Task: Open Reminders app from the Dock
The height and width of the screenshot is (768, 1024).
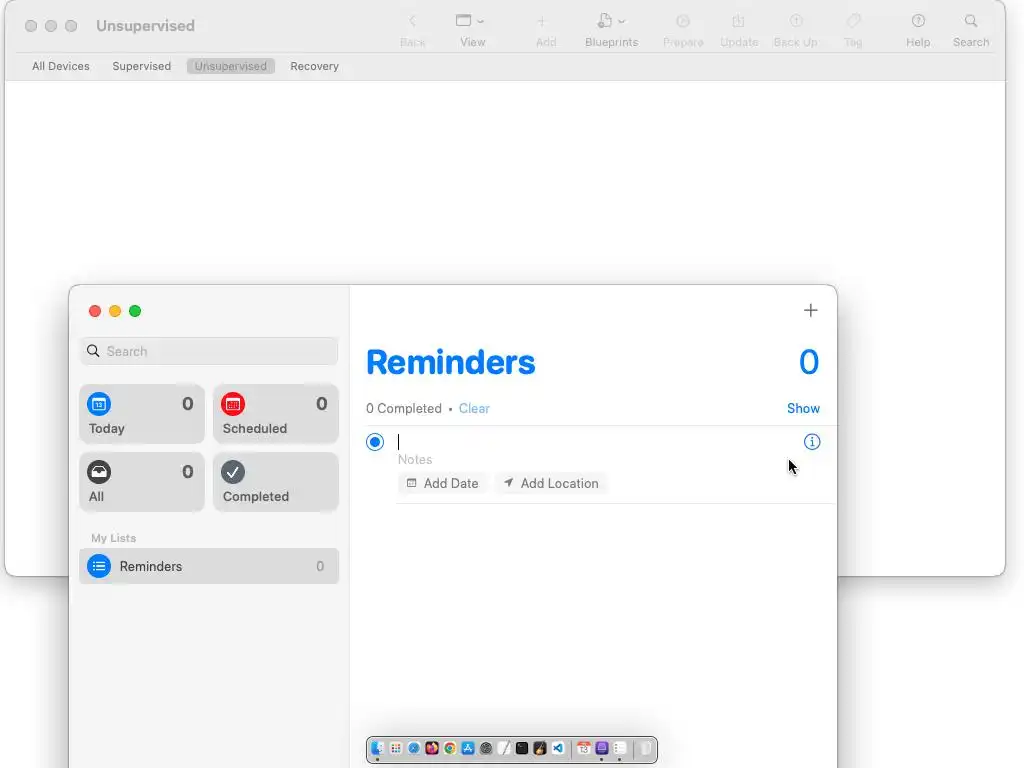Action: click(620, 748)
